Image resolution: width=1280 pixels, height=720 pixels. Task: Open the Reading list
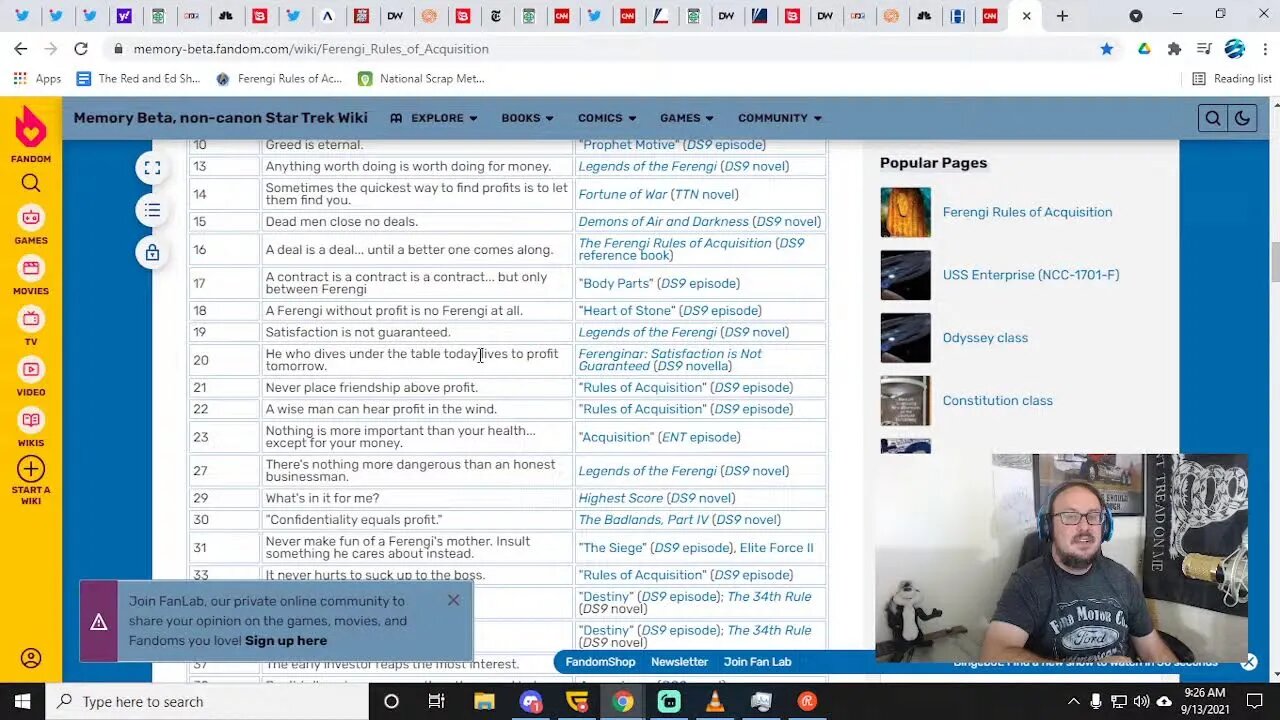click(x=1232, y=78)
